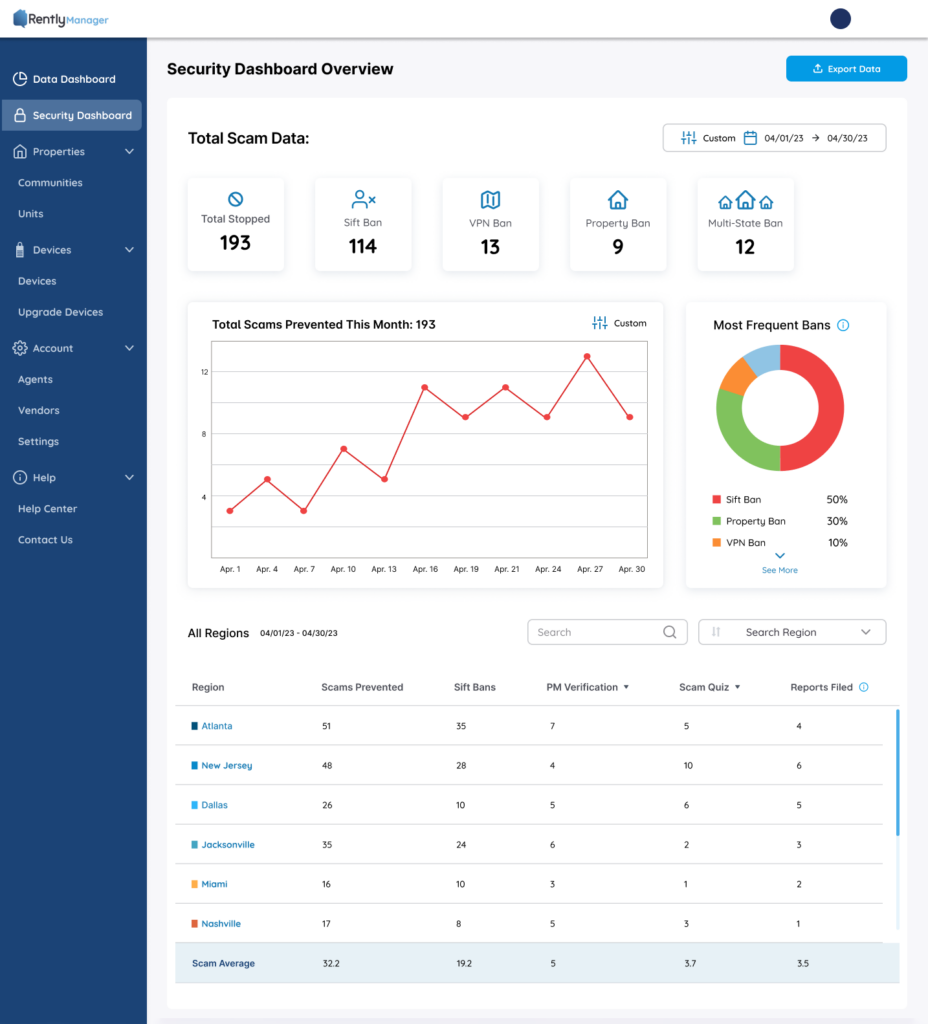Open Agents in sidebar

click(35, 379)
